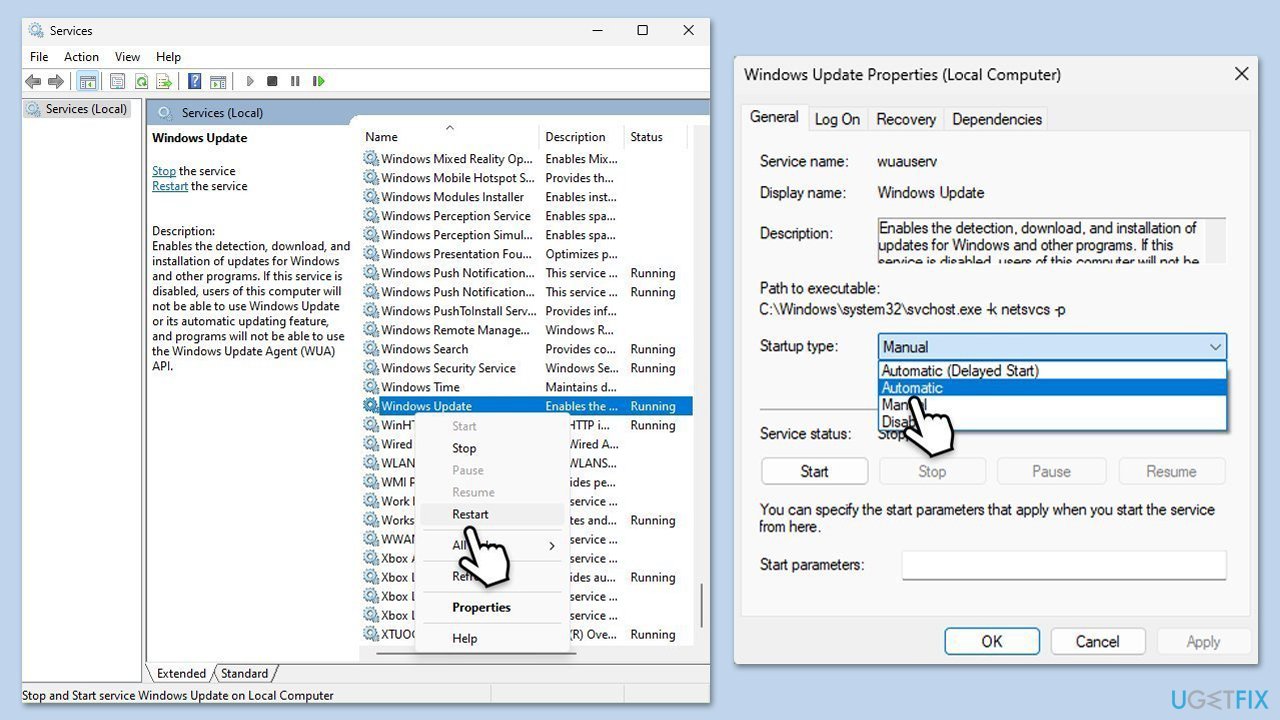Switch to the Standard view tab

[x=244, y=673]
